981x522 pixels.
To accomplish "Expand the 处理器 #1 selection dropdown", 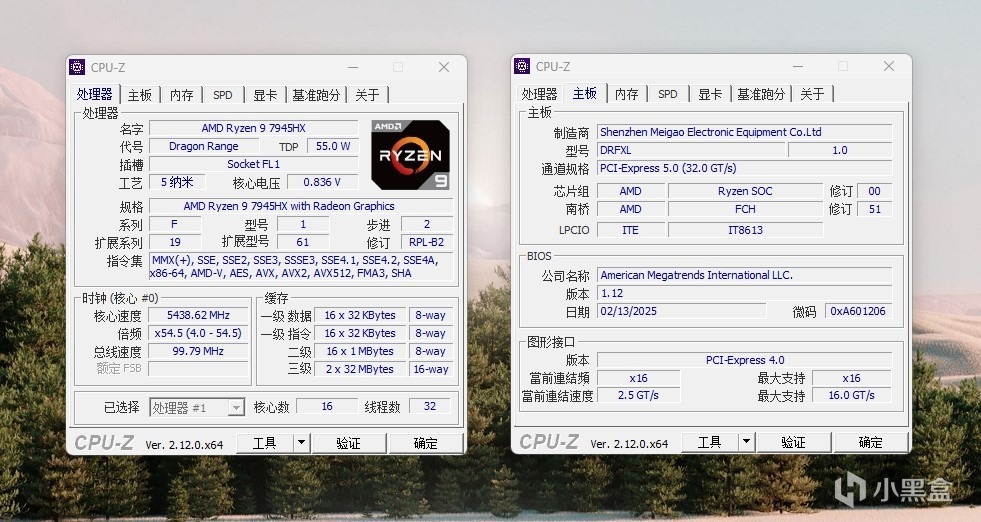I will pyautogui.click(x=236, y=408).
